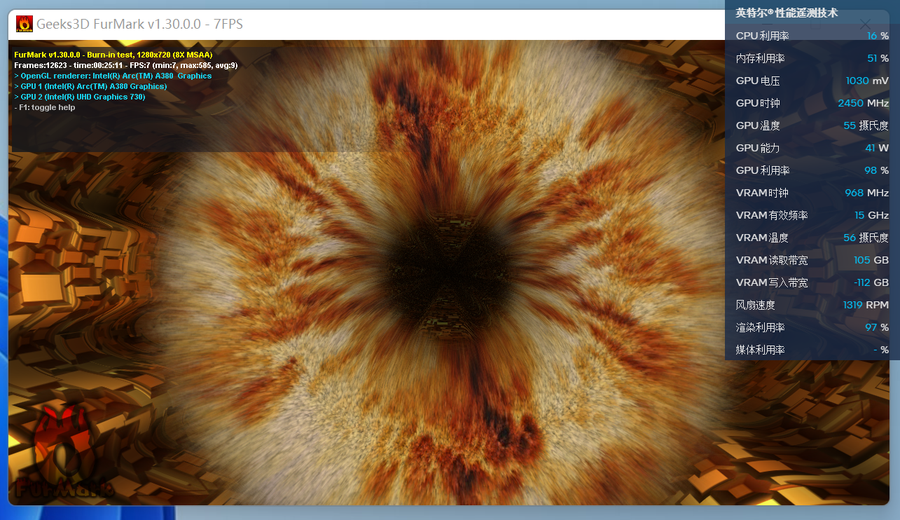
Task: Click the VRAM 温度 reading row
Action: tap(811, 238)
